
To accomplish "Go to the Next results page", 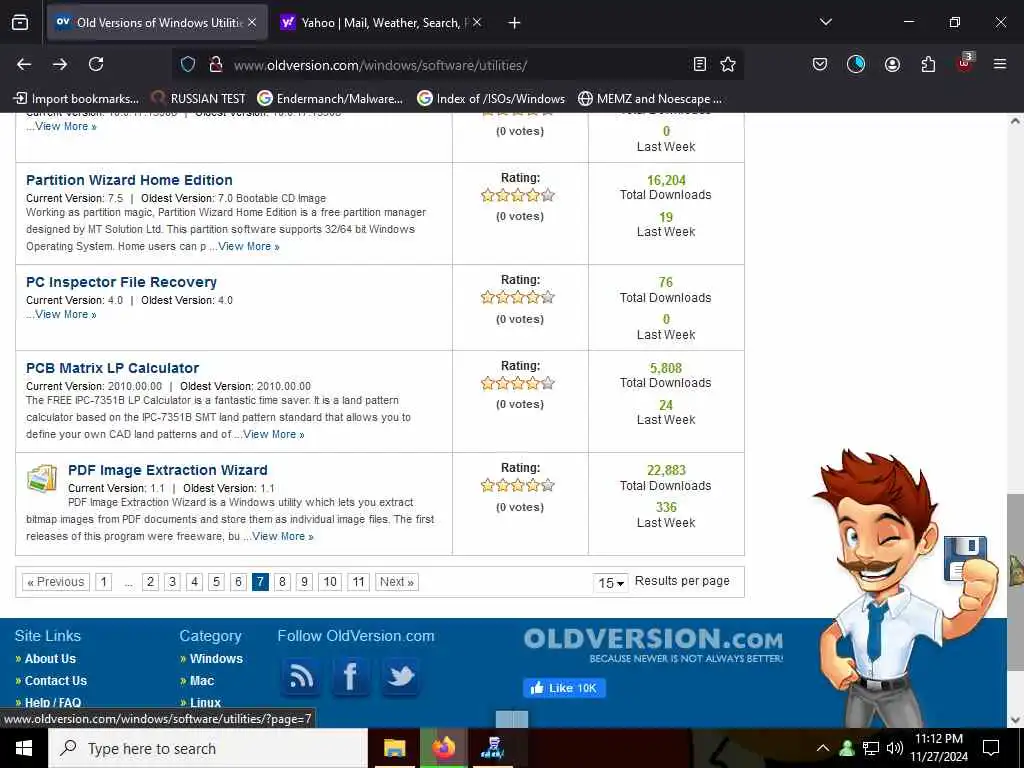I will 397,582.
